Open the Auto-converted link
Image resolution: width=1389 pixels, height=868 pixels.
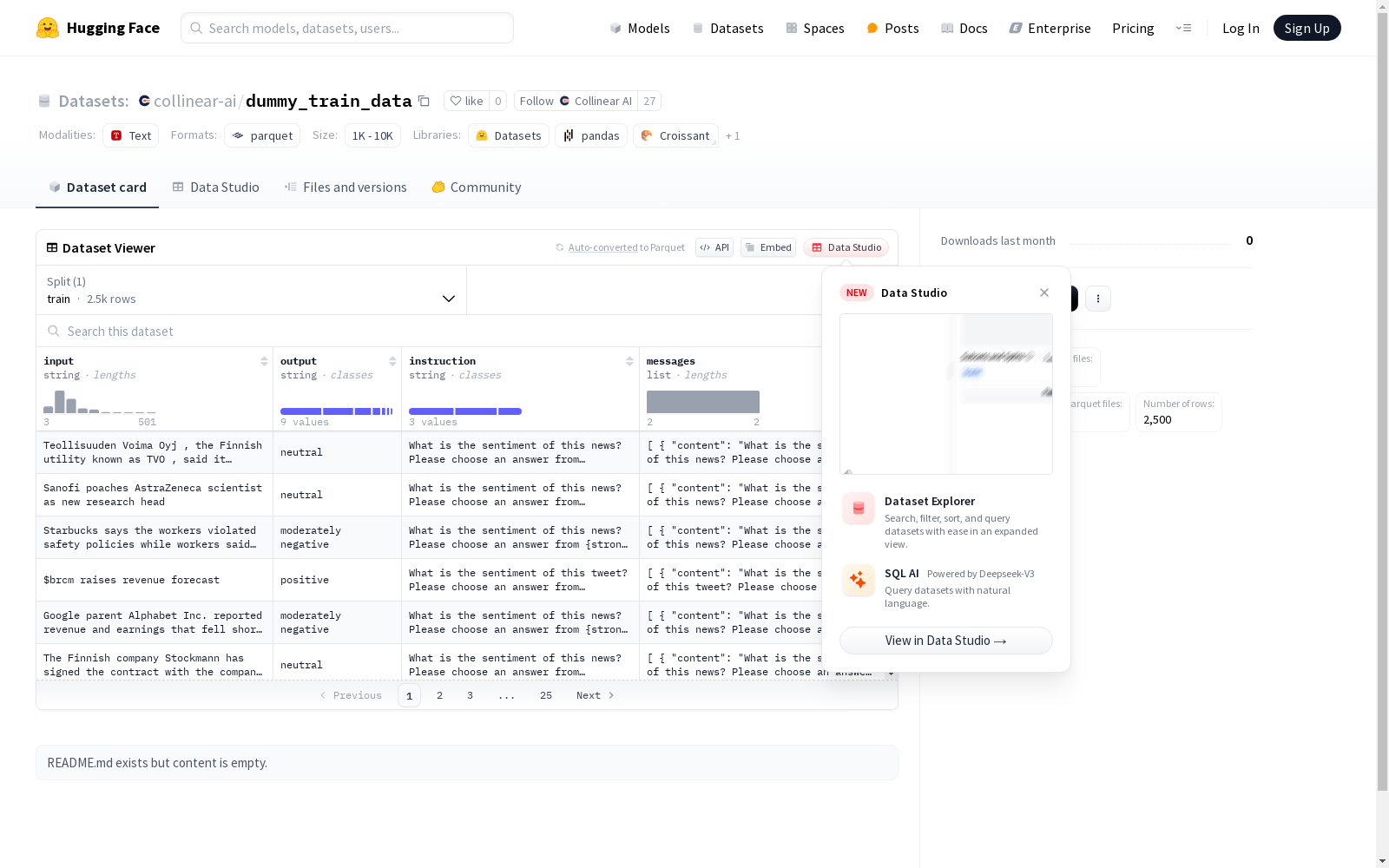[x=603, y=247]
